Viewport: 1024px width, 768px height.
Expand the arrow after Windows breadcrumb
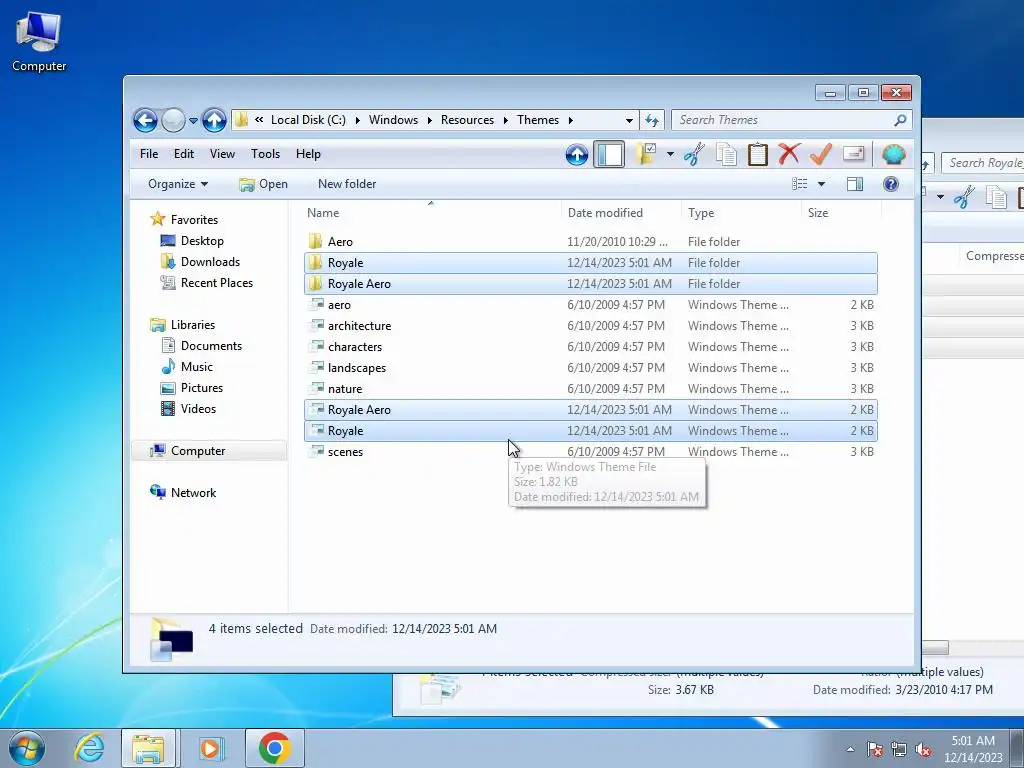click(x=430, y=120)
